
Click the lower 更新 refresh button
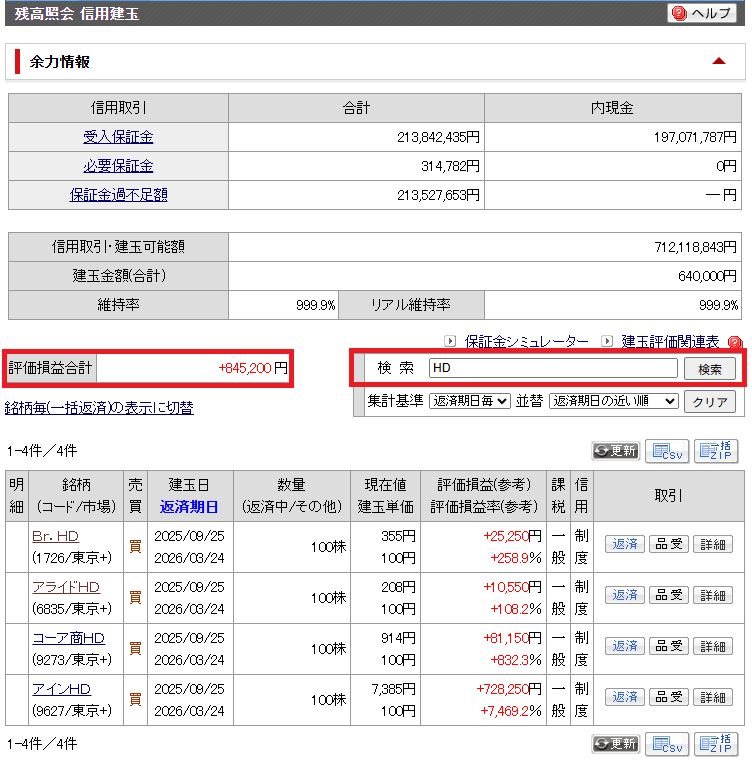click(615, 743)
